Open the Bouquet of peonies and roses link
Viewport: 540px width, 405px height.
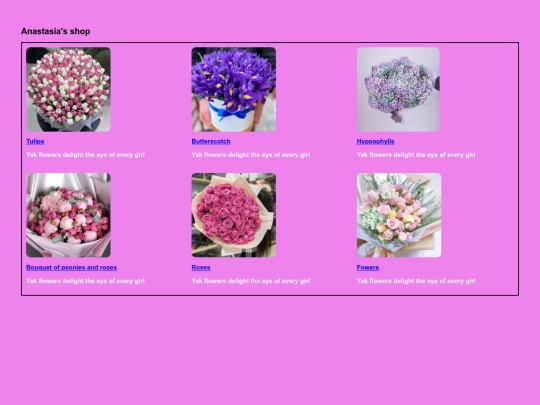pyautogui.click(x=71, y=267)
